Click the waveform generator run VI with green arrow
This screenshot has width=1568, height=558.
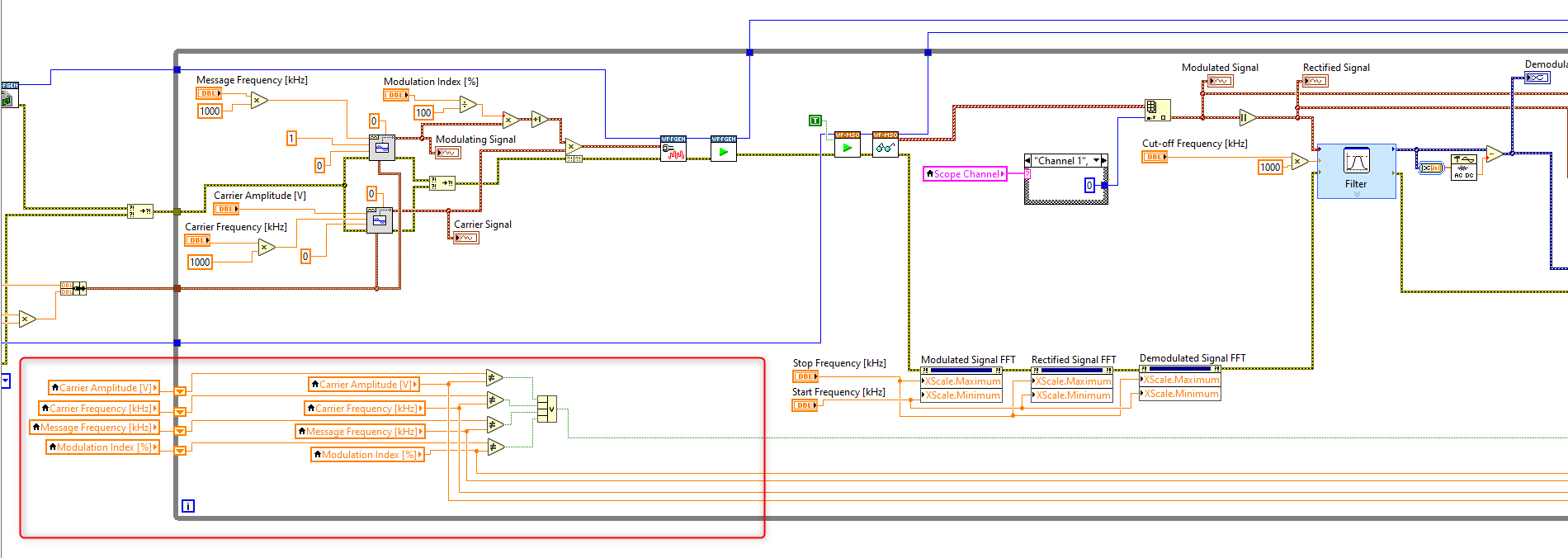tap(723, 149)
